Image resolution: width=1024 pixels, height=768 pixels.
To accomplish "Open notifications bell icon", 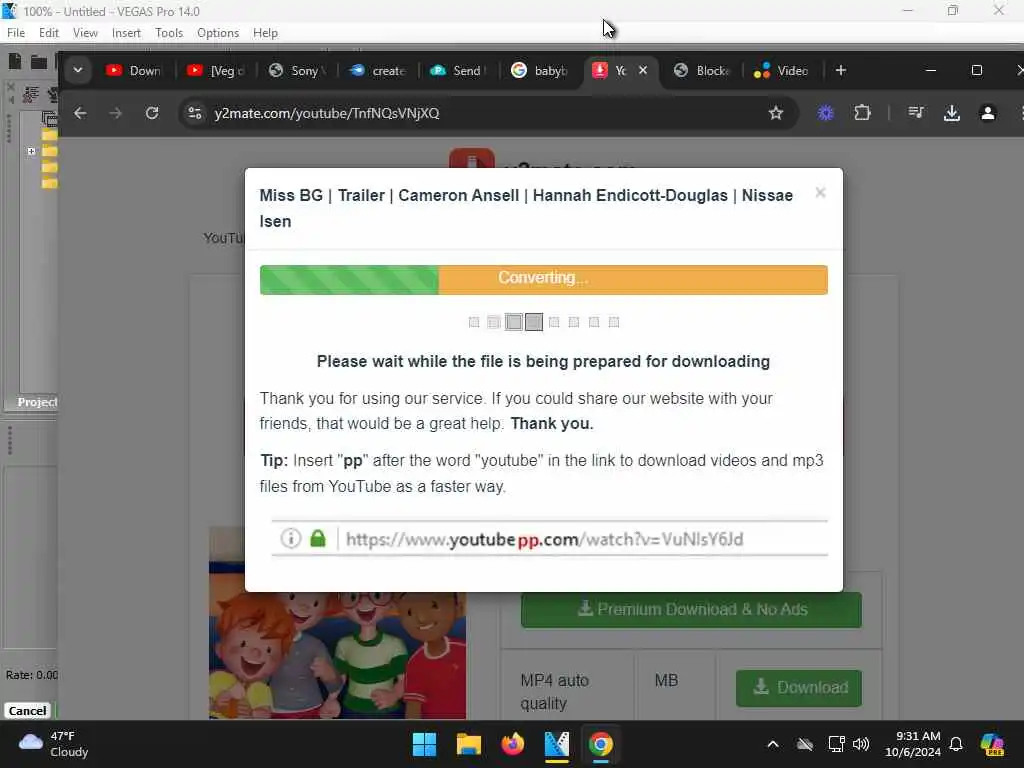I will (956, 744).
